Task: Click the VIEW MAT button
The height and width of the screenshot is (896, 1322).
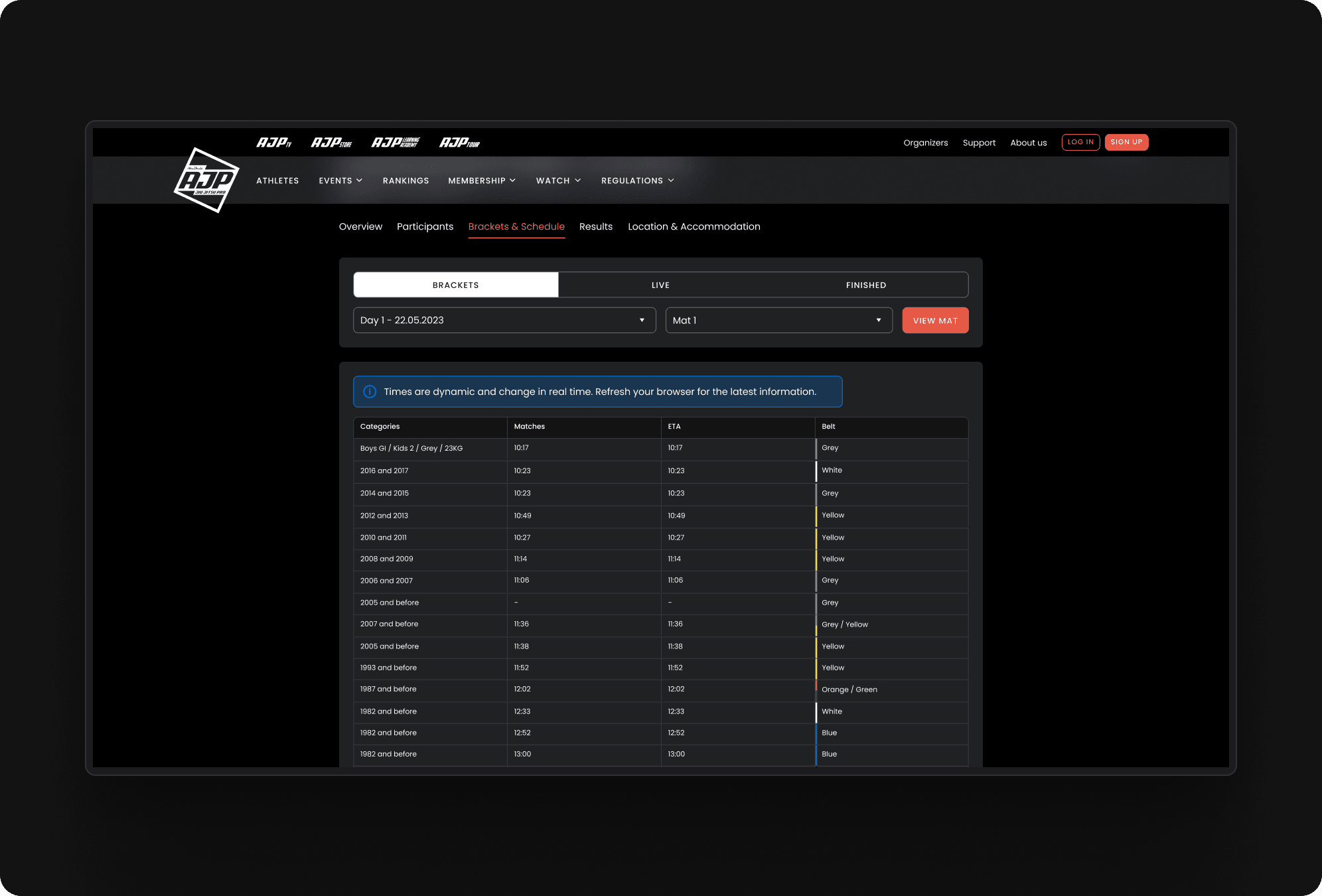Action: point(934,320)
